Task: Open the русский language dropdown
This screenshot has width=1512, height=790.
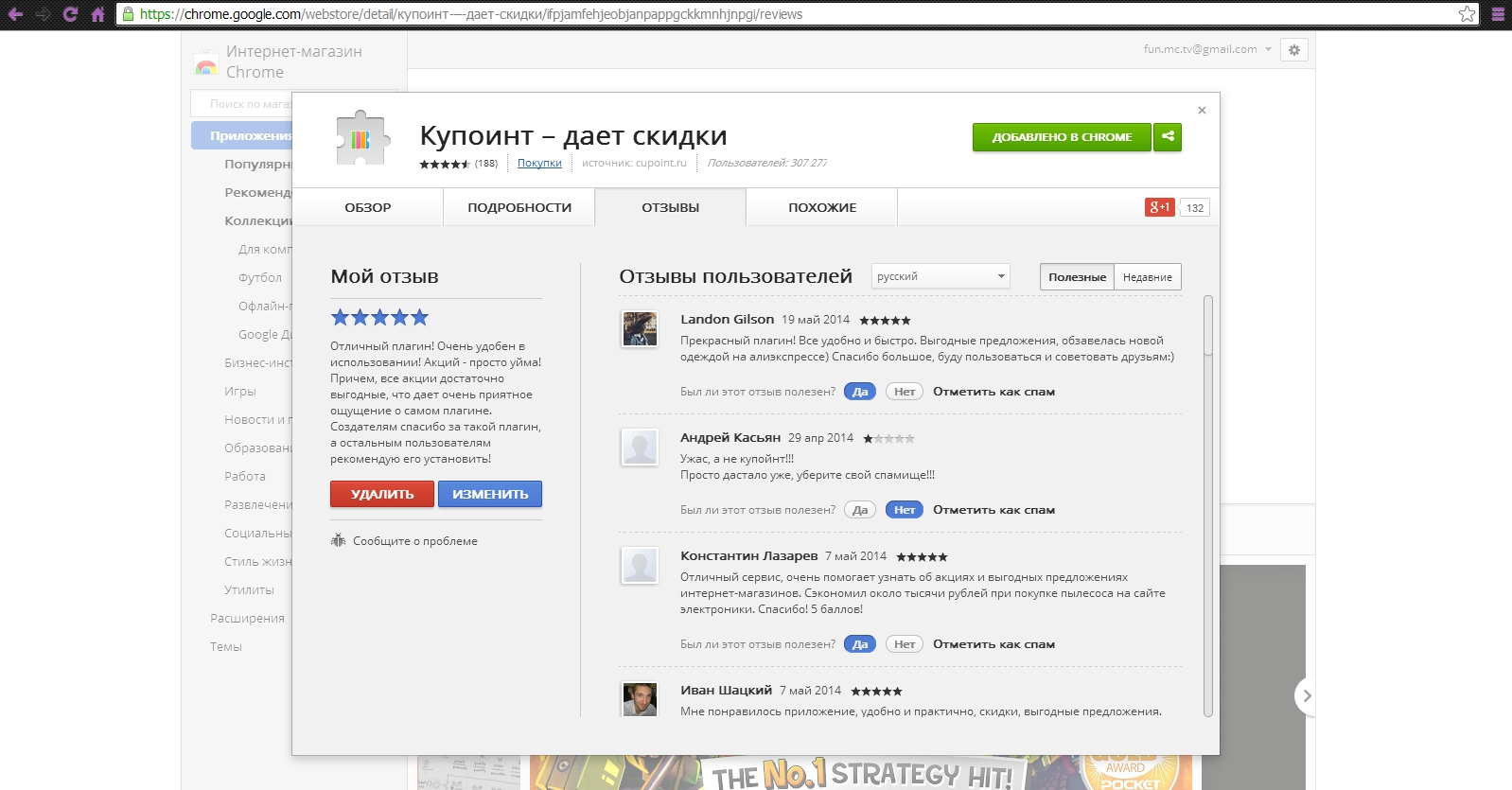Action: (x=941, y=276)
